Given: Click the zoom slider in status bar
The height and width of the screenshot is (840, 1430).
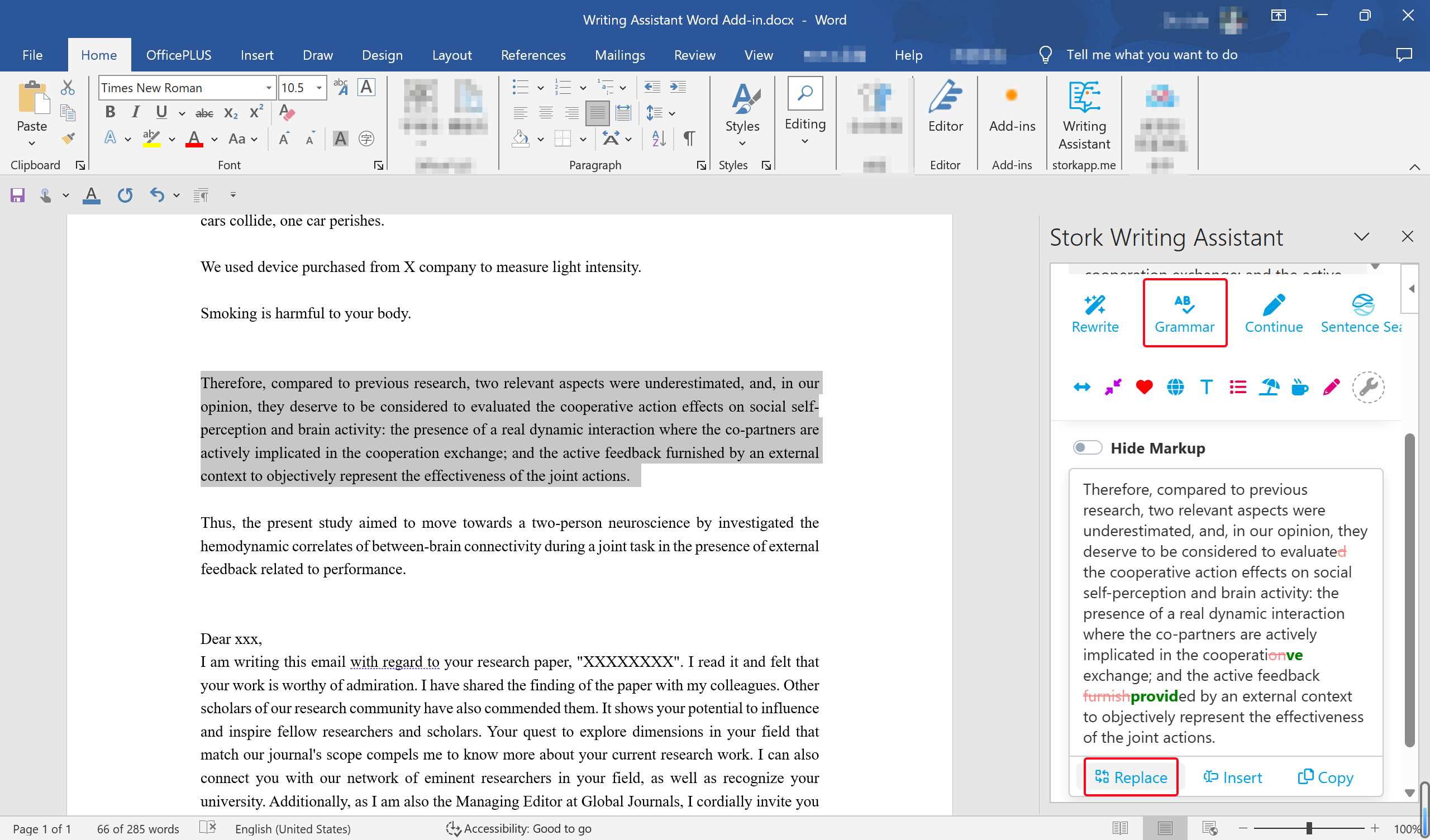Looking at the screenshot, I should coord(1309,829).
